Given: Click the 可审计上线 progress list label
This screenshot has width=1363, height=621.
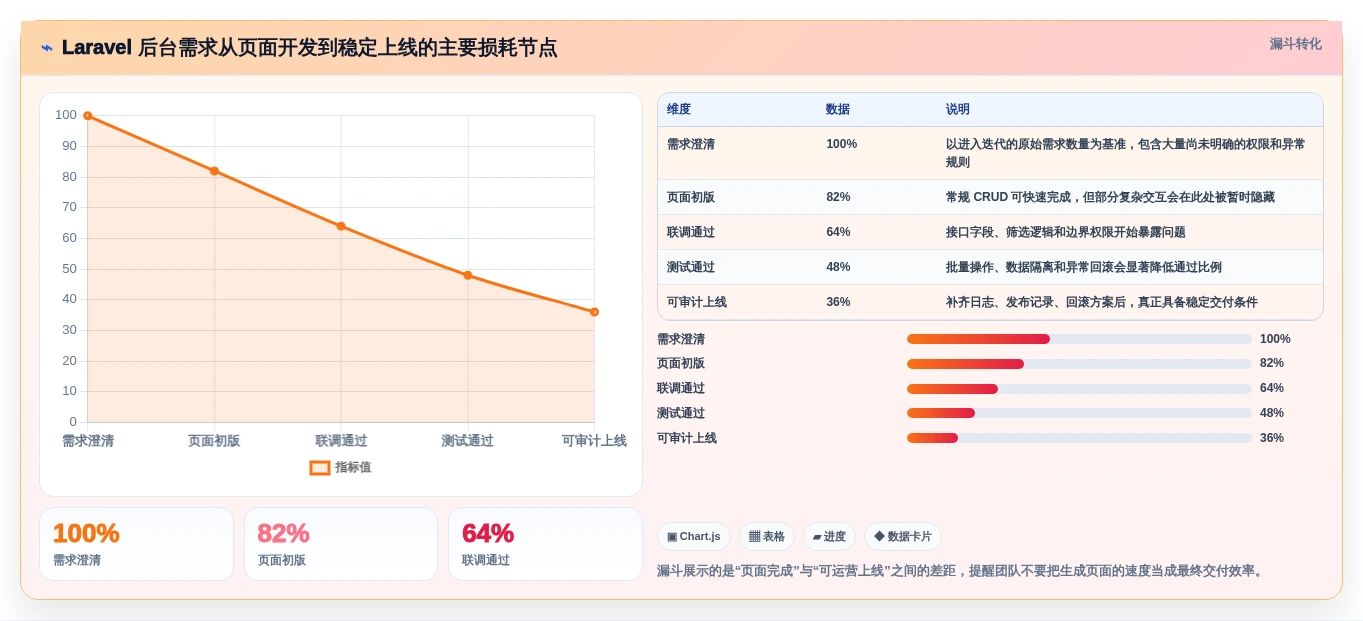Looking at the screenshot, I should [687, 438].
